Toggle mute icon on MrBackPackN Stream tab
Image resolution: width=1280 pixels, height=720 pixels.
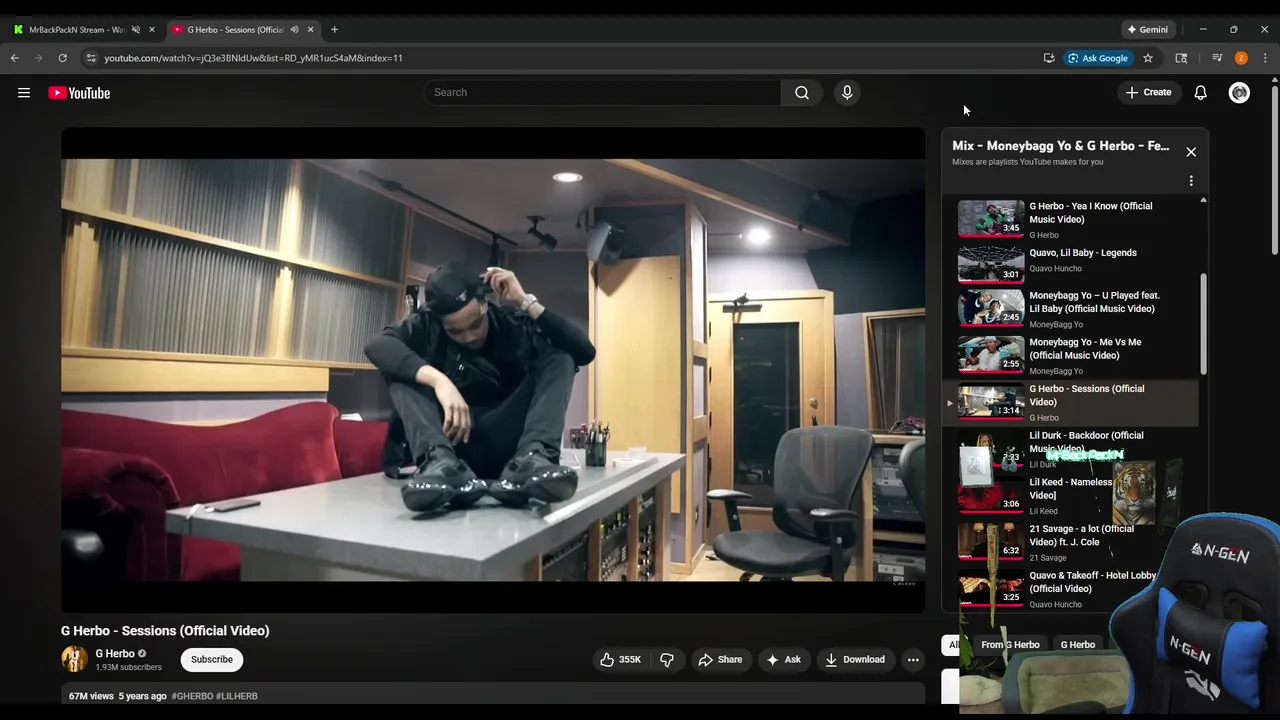coord(136,30)
